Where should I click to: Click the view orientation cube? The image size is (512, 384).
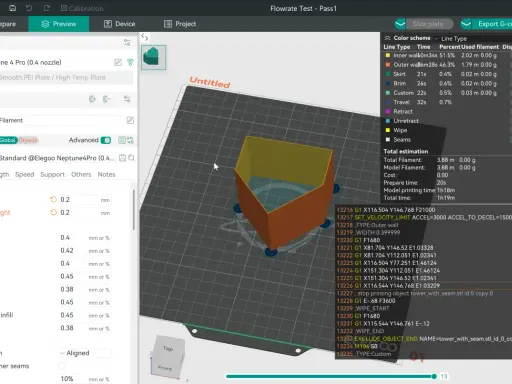[x=168, y=357]
